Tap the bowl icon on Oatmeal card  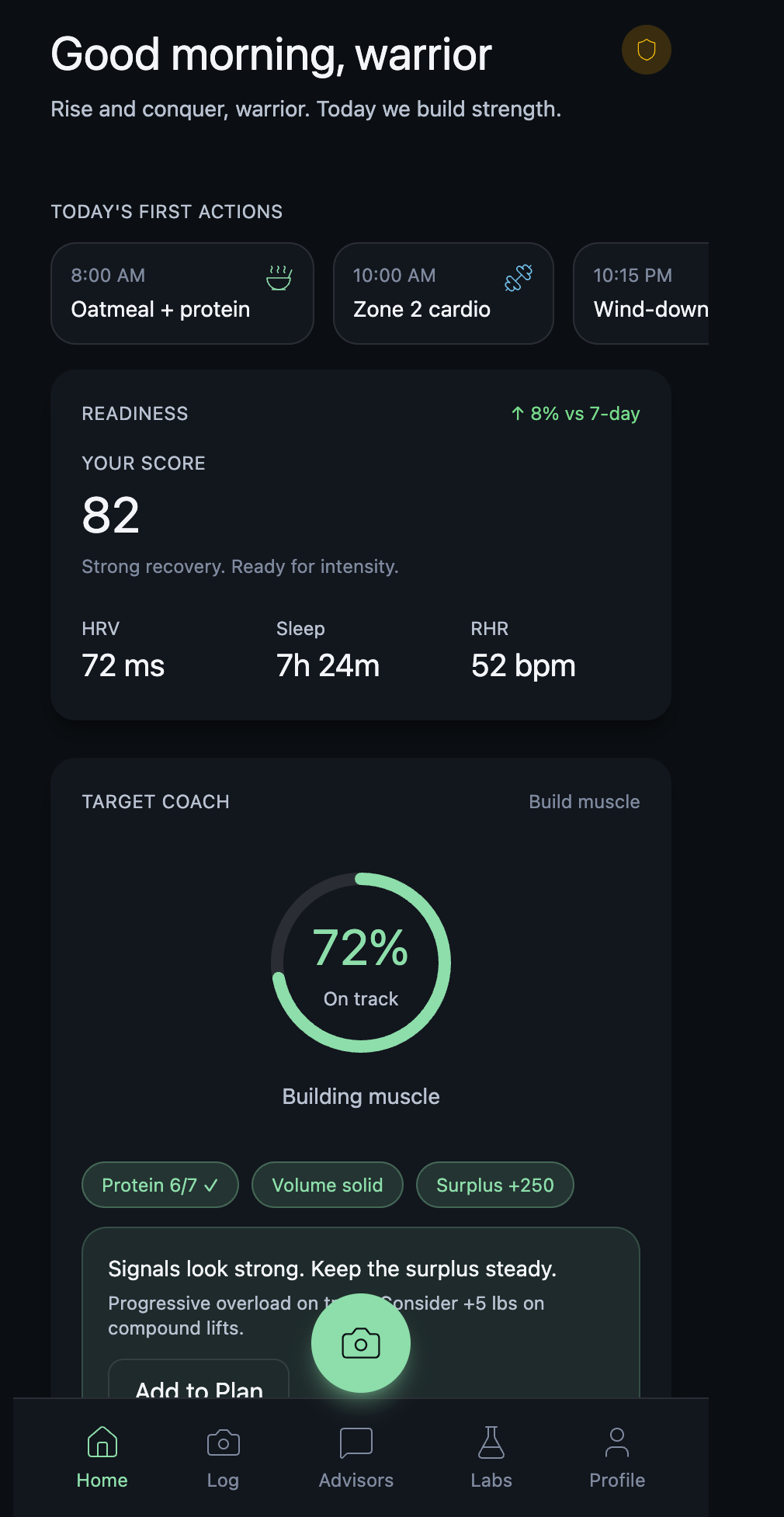pos(279,277)
